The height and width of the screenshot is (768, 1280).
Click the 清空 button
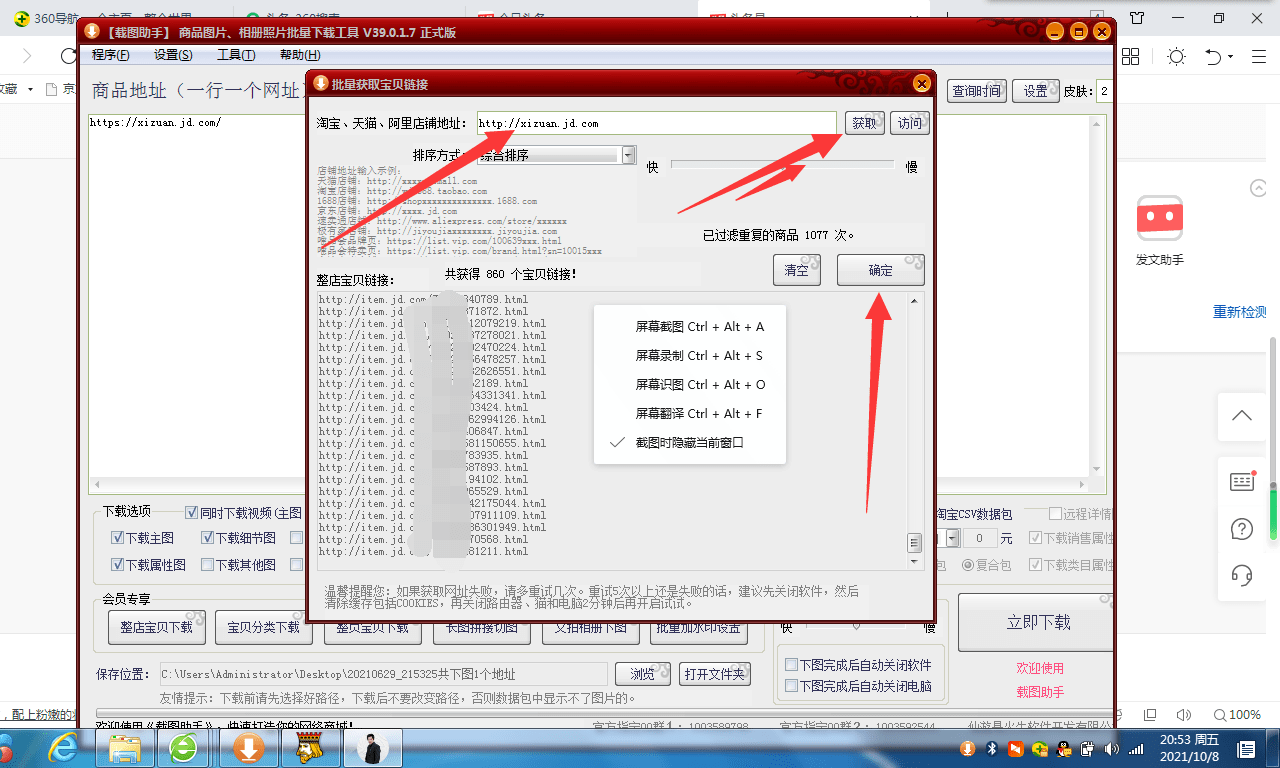click(797, 270)
